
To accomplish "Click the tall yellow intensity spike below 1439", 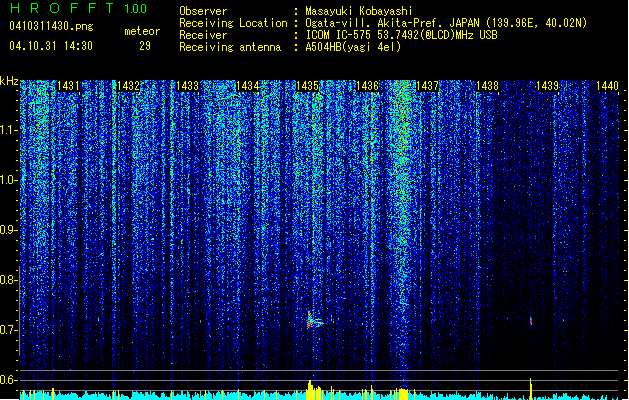I will [x=531, y=388].
